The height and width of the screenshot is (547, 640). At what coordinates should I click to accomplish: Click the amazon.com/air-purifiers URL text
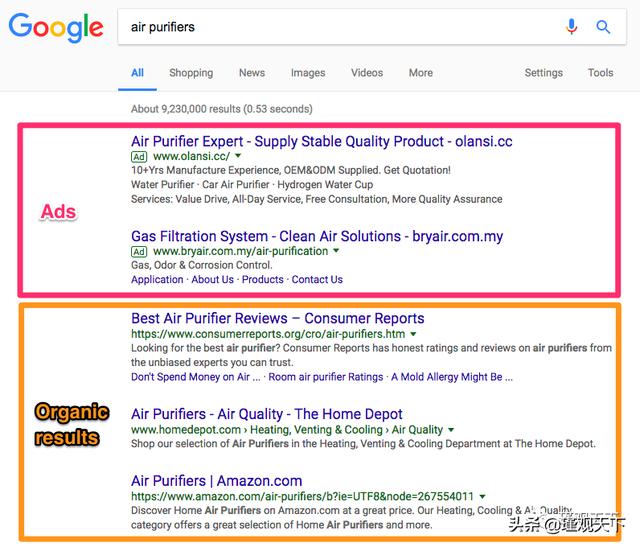(302, 496)
